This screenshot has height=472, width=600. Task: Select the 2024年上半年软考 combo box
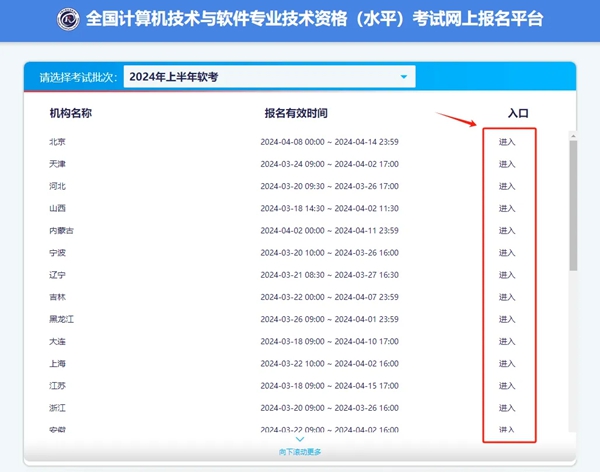pyautogui.click(x=269, y=77)
